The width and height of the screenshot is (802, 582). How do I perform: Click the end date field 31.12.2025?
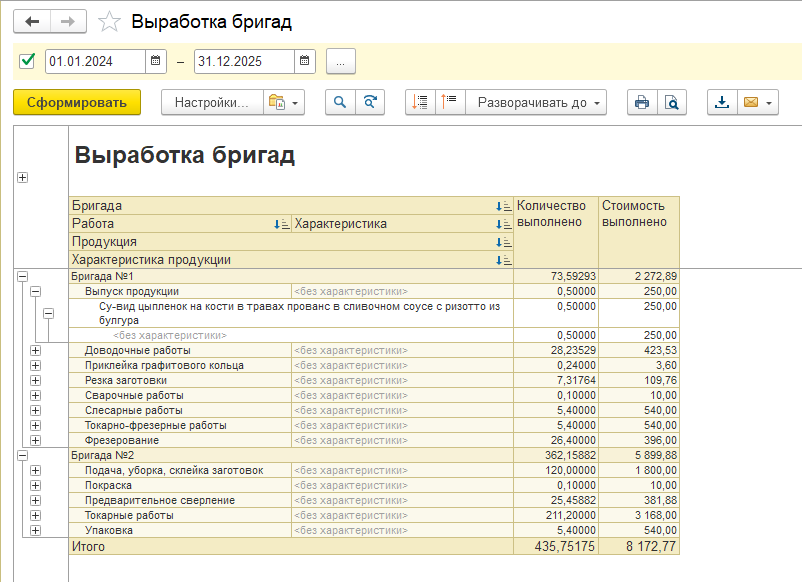[x=244, y=61]
